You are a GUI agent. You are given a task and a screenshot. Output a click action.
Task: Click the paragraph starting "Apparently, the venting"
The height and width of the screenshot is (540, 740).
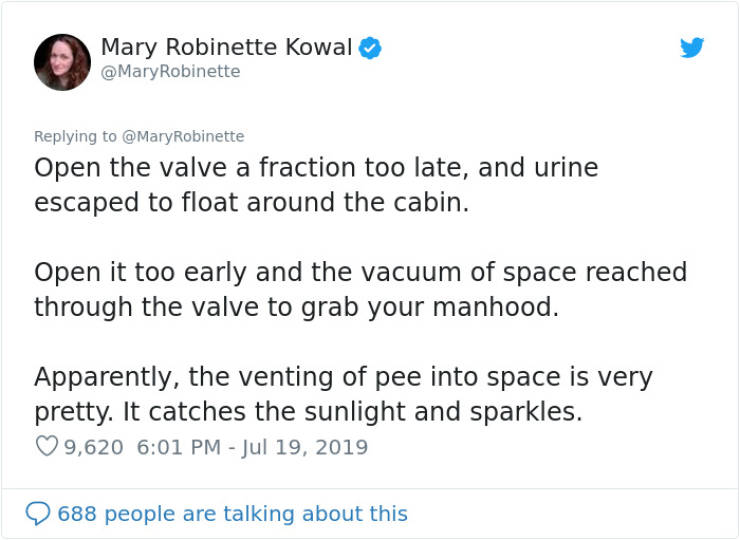pos(344,394)
